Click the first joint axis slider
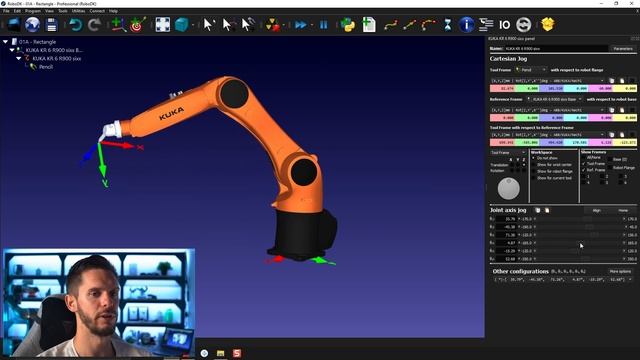The width and height of the screenshot is (640, 360). 580,219
